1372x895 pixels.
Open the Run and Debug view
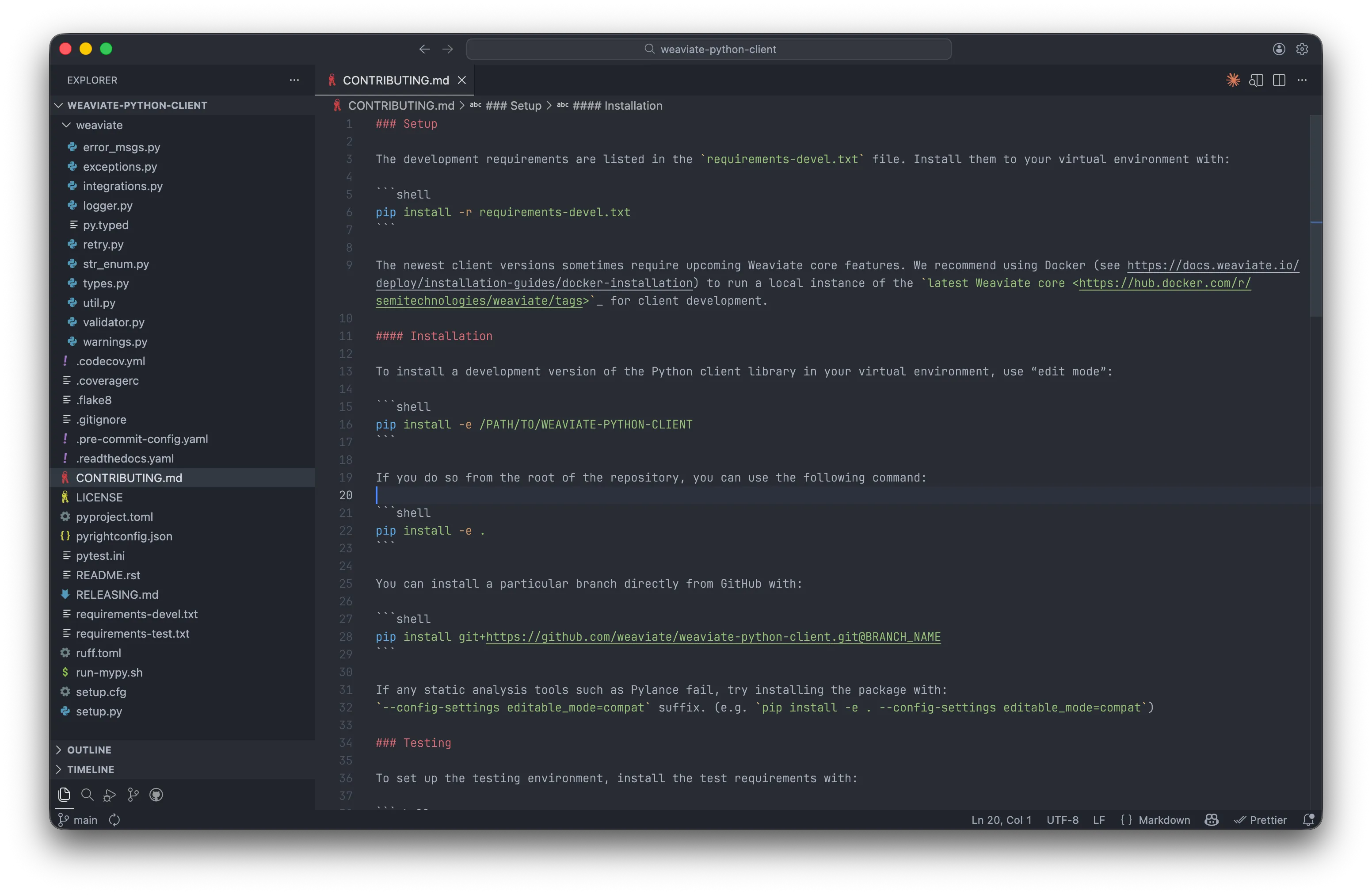point(109,795)
